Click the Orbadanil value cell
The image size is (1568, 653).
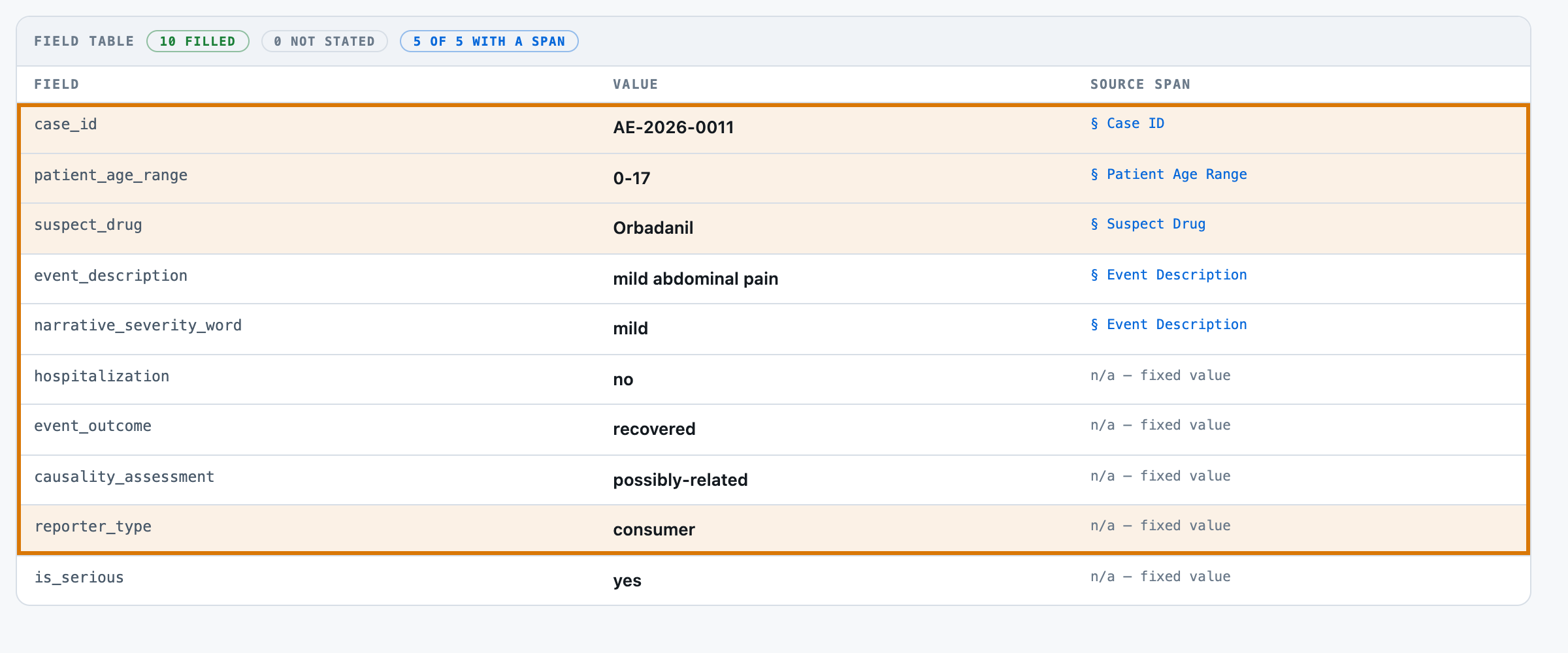pyautogui.click(x=653, y=228)
